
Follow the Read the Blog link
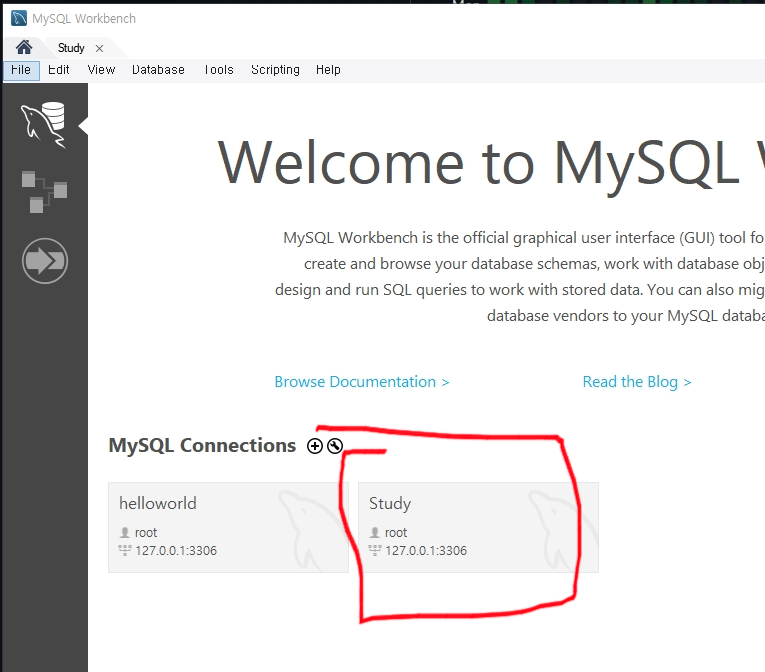[x=637, y=382]
